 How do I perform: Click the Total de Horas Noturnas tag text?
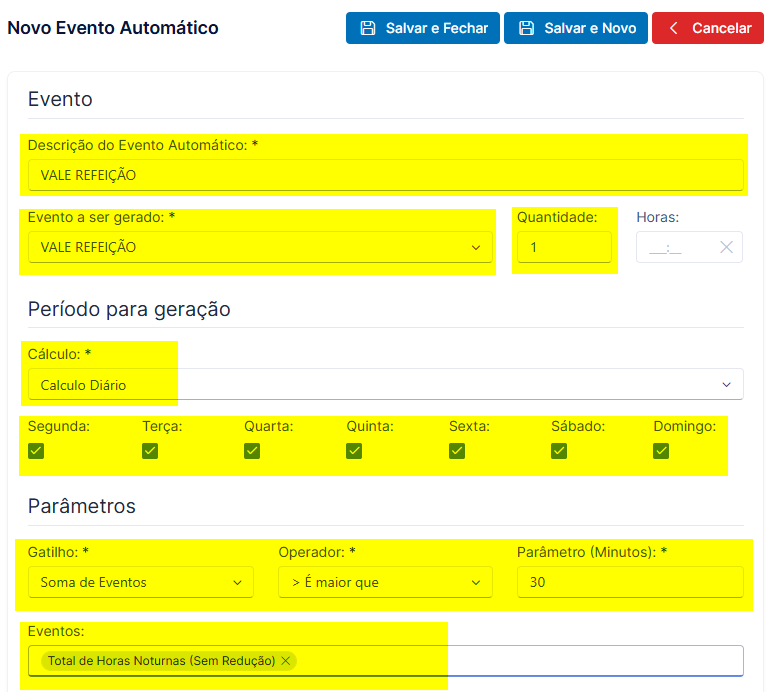(161, 660)
